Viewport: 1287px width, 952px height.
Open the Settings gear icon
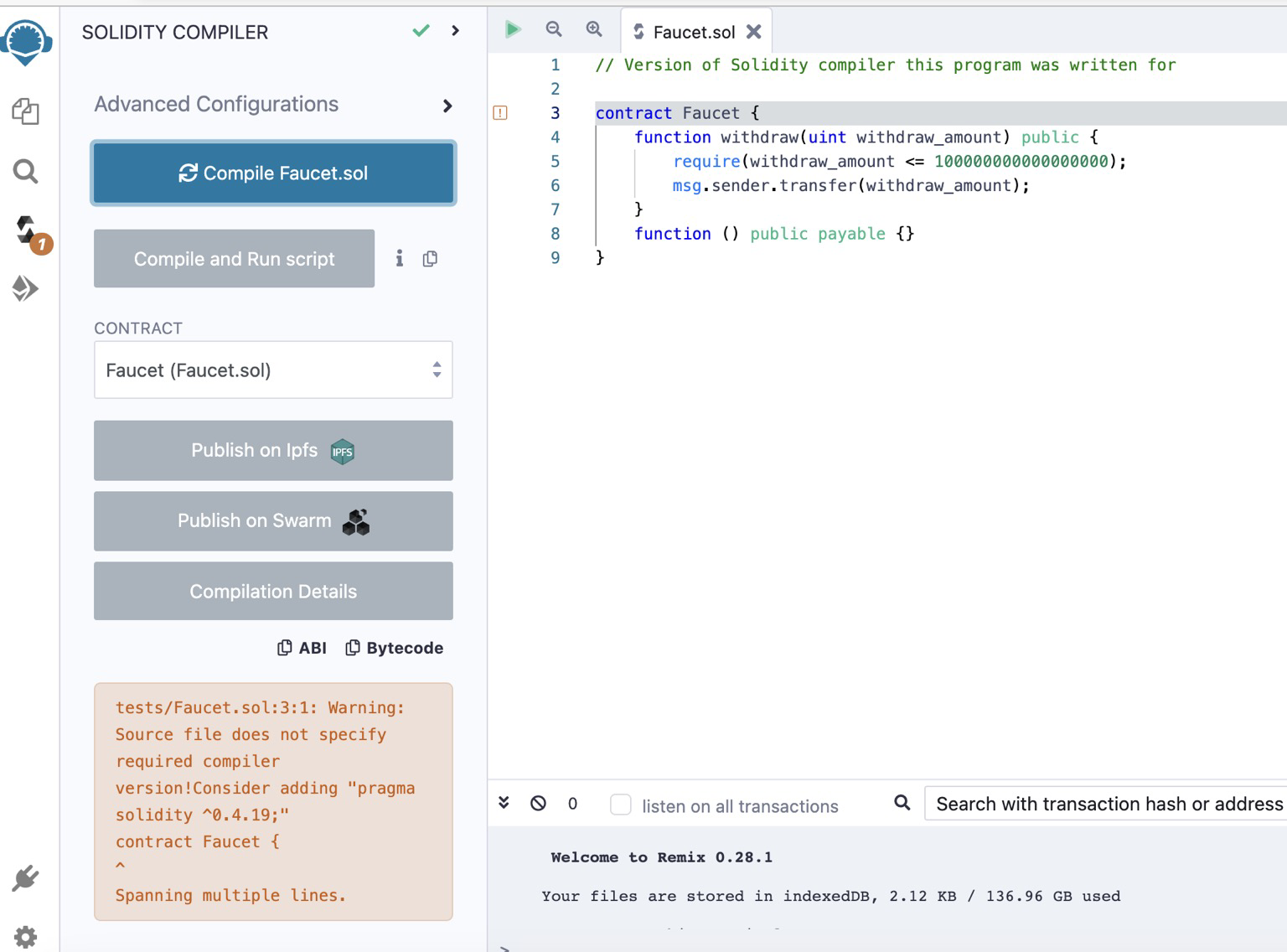25,936
